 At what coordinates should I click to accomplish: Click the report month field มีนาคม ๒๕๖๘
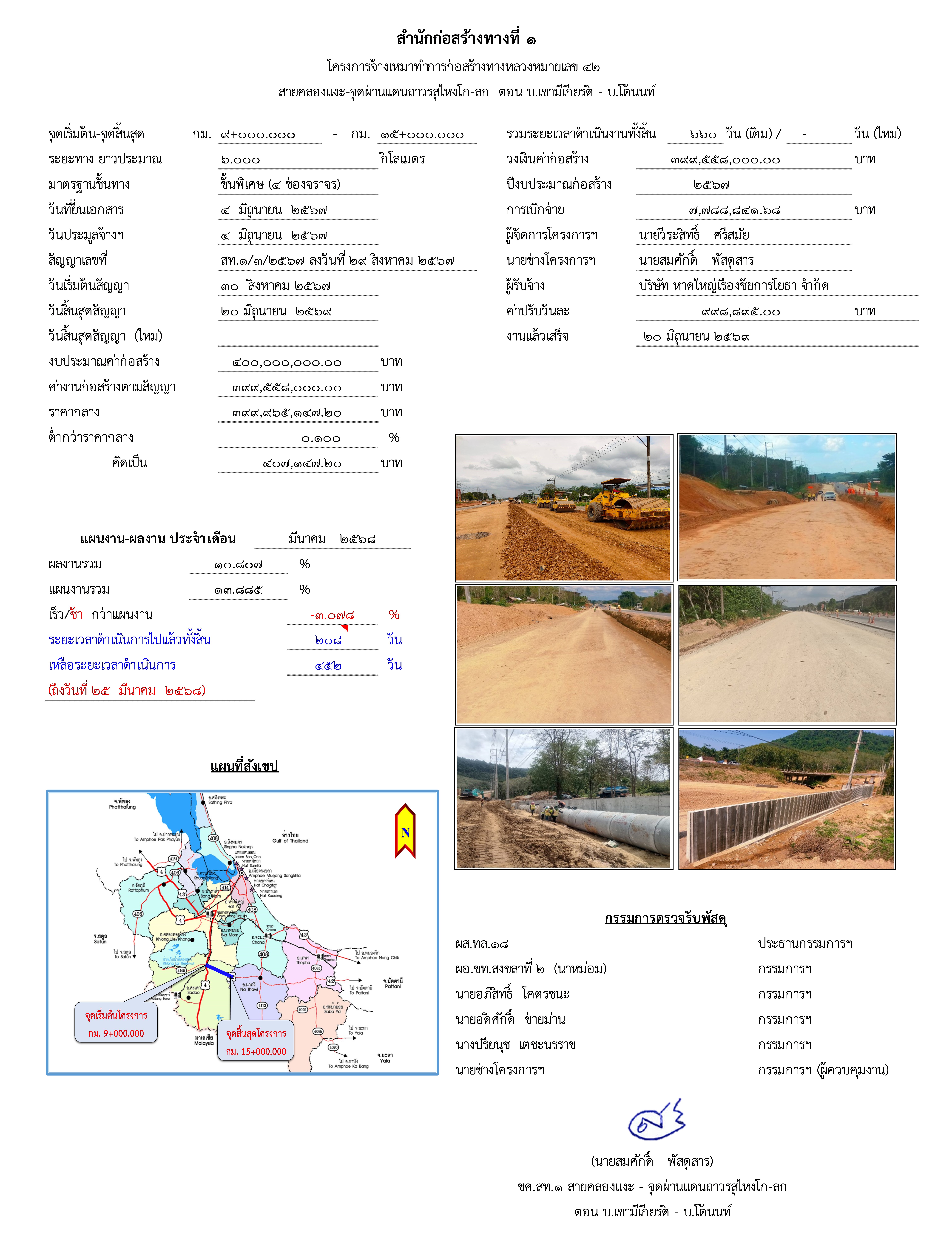(332, 539)
